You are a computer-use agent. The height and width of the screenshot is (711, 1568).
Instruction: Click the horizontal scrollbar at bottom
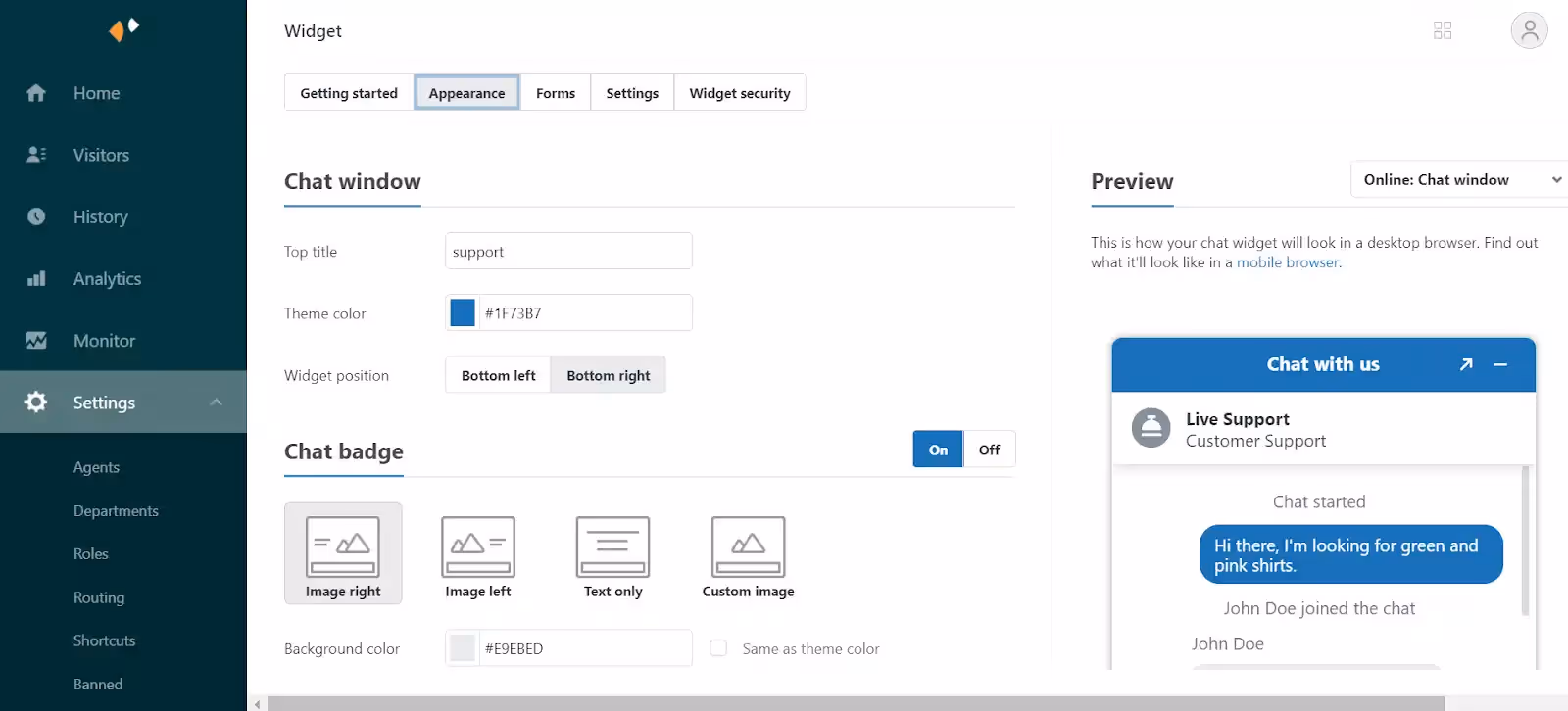click(x=856, y=703)
